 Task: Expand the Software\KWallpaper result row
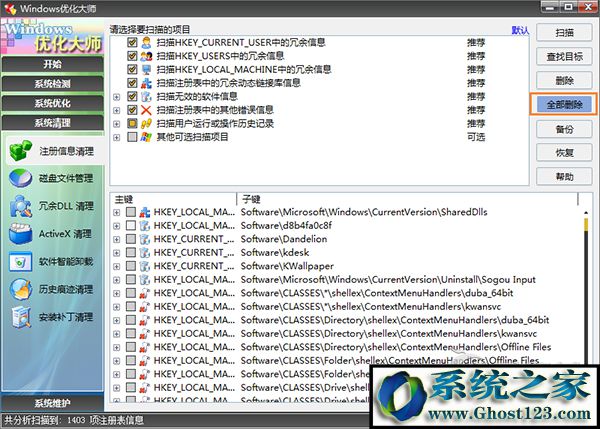[x=117, y=266]
